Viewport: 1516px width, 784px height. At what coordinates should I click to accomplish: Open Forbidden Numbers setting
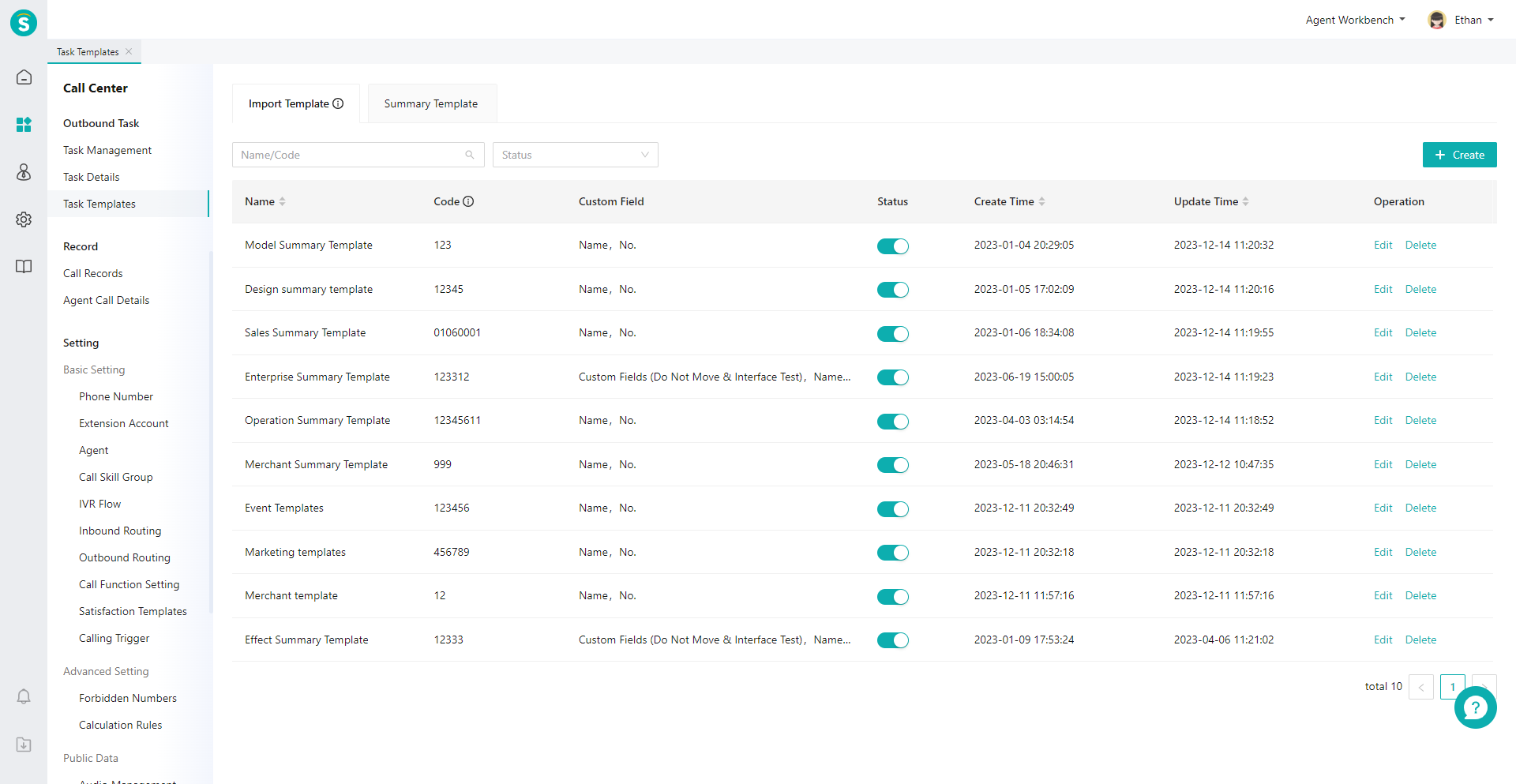pyautogui.click(x=128, y=698)
